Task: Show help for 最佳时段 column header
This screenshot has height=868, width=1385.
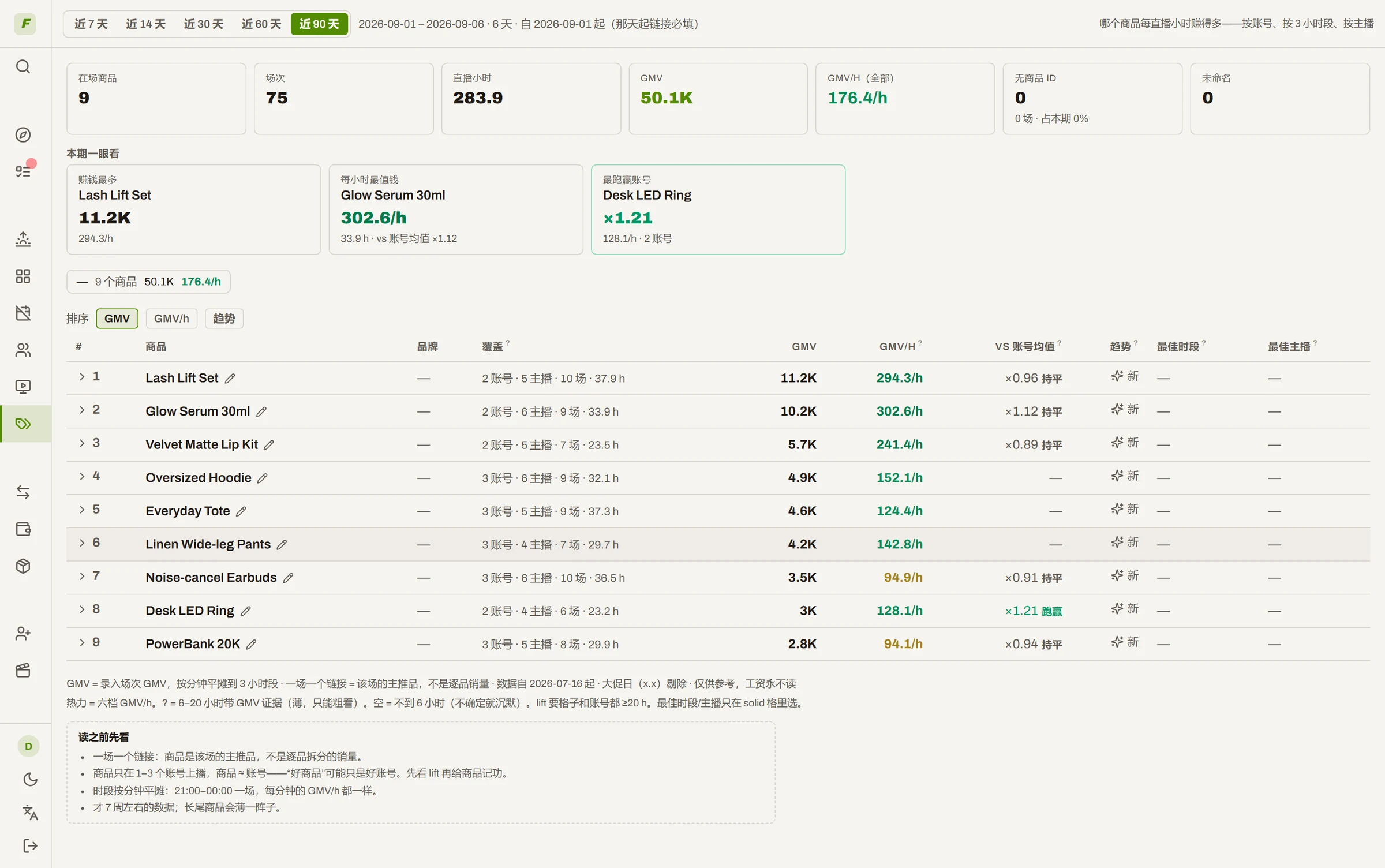Action: [x=1204, y=343]
